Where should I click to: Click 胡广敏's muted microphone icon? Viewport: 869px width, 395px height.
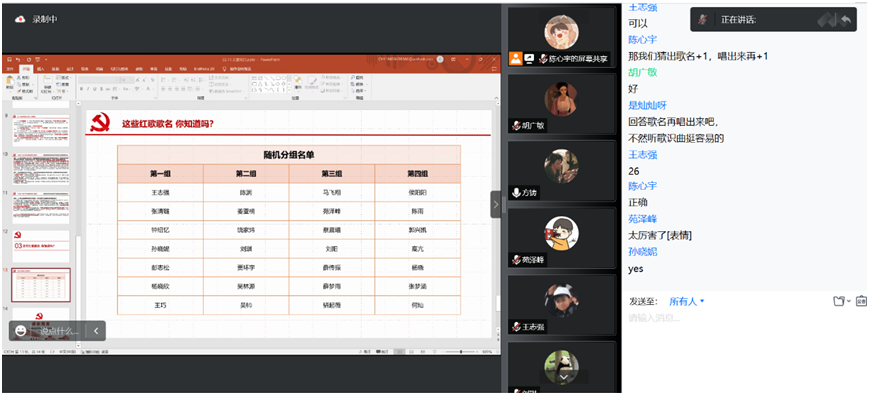point(516,126)
